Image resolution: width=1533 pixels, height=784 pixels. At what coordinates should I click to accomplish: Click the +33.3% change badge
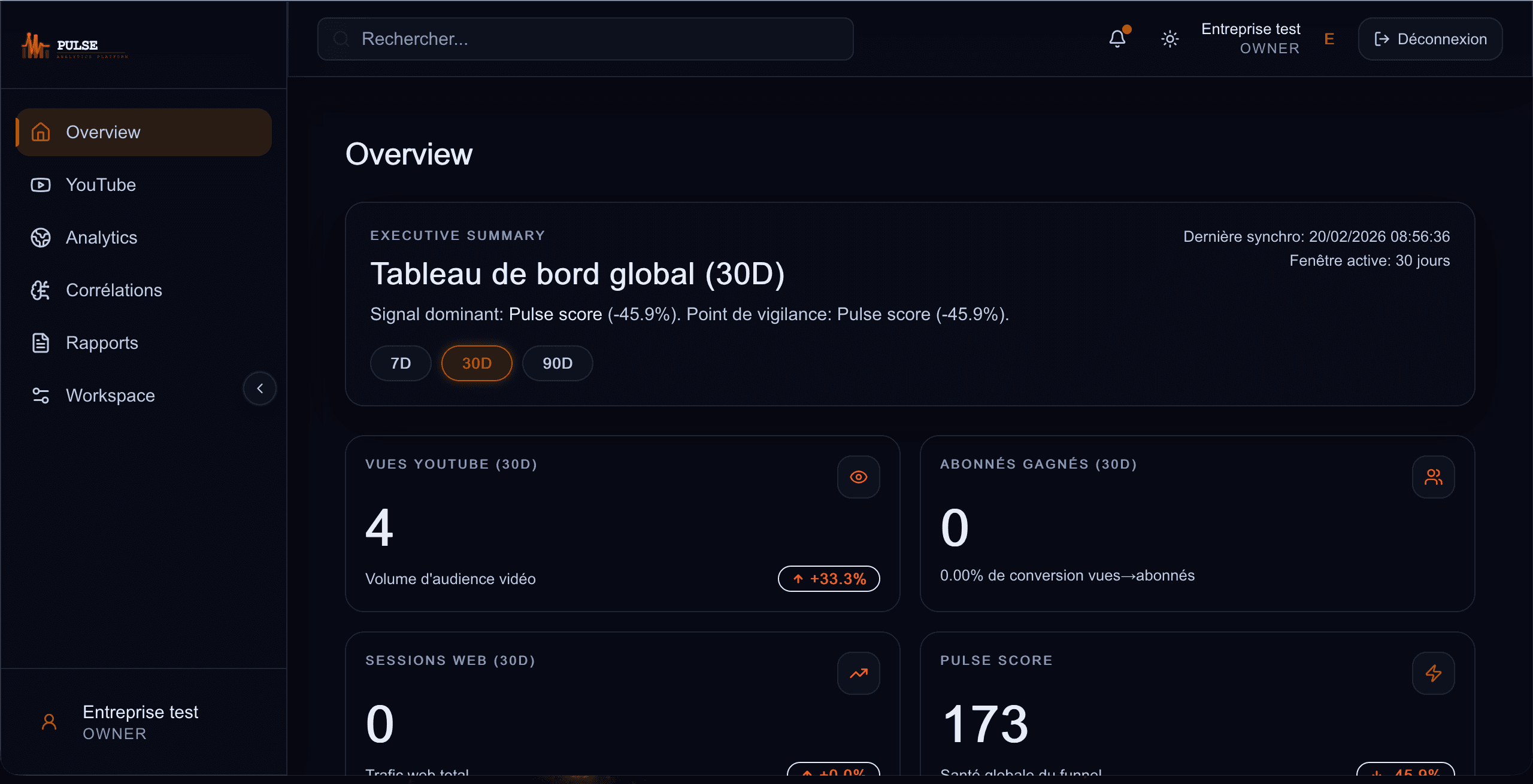click(829, 578)
